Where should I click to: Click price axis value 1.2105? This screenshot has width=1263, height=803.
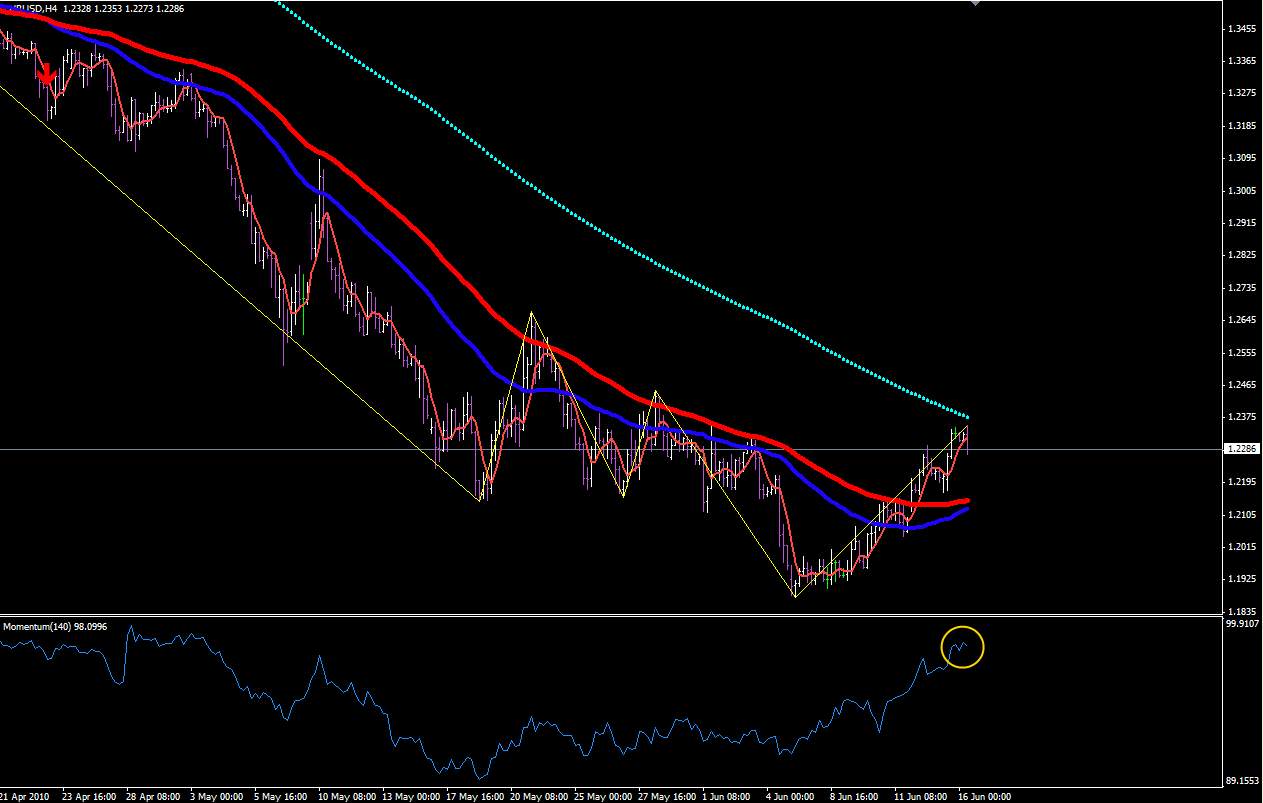[x=1242, y=514]
